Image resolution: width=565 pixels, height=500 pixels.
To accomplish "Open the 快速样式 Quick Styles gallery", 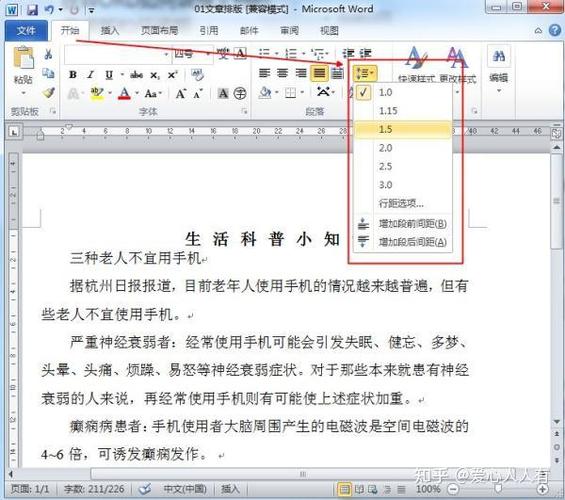I will pyautogui.click(x=417, y=65).
